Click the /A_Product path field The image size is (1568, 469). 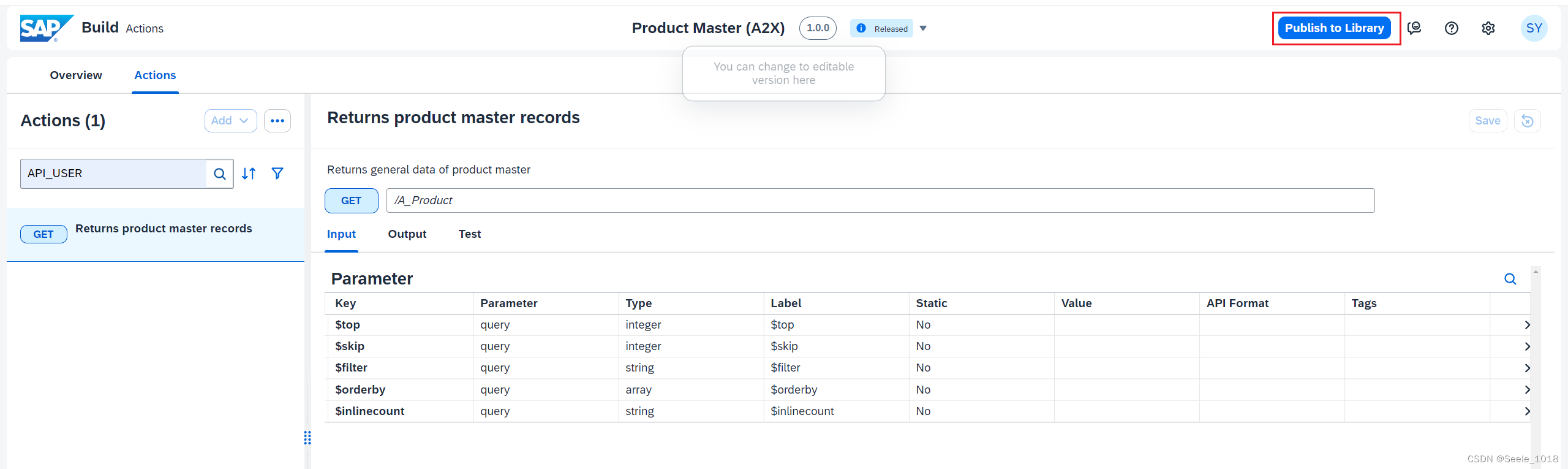[880, 200]
